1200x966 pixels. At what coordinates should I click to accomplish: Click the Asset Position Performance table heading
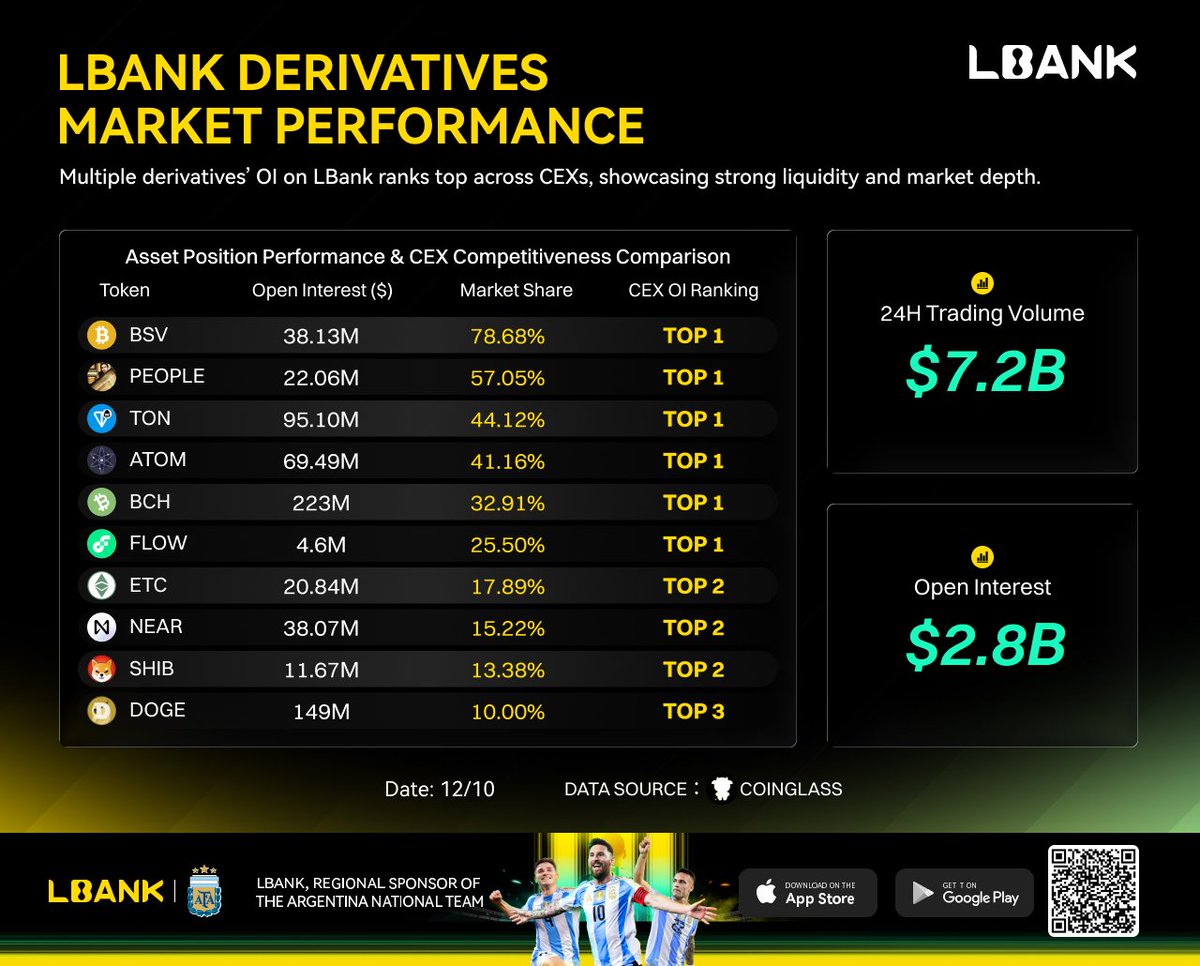tap(427, 257)
